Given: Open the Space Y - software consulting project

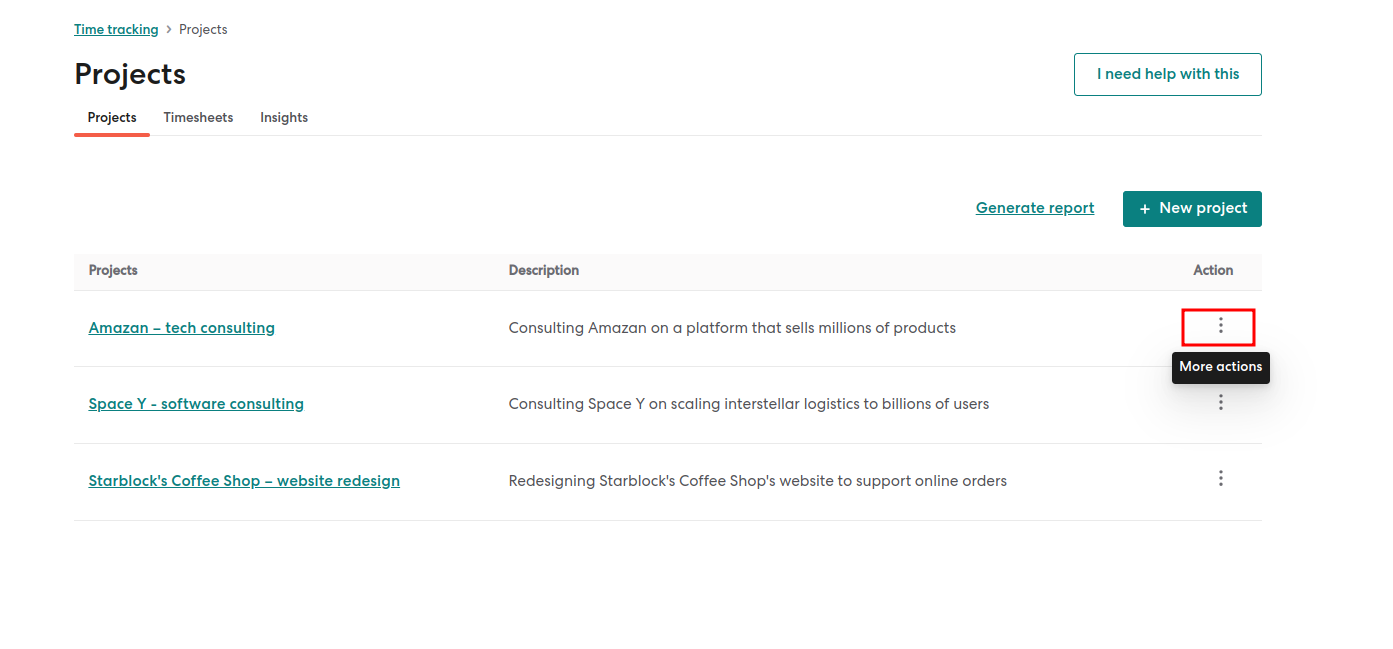Looking at the screenshot, I should pyautogui.click(x=196, y=404).
